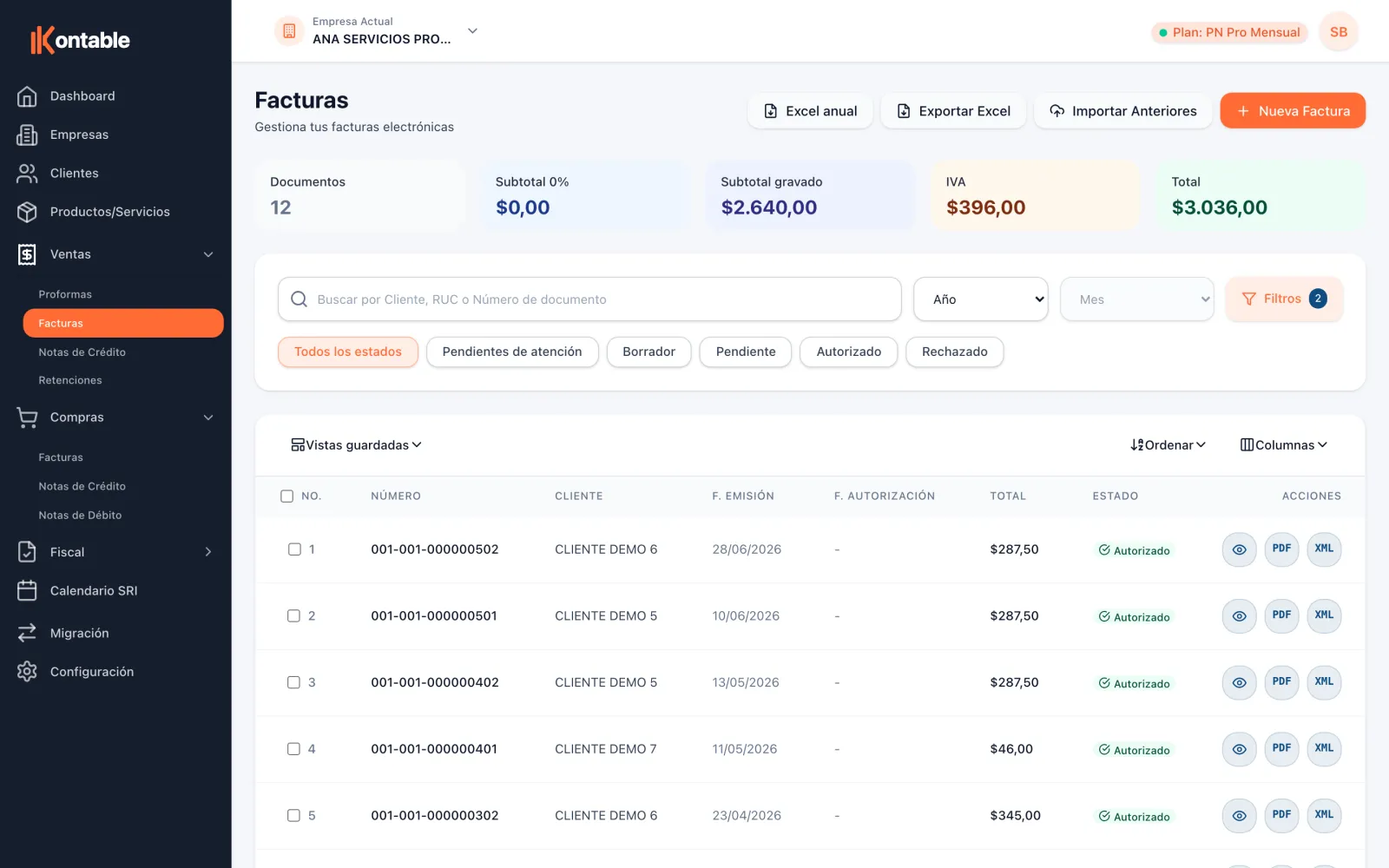View invoice 001-001-000000401 with eye icon
Viewport: 1389px width, 868px height.
click(x=1239, y=749)
